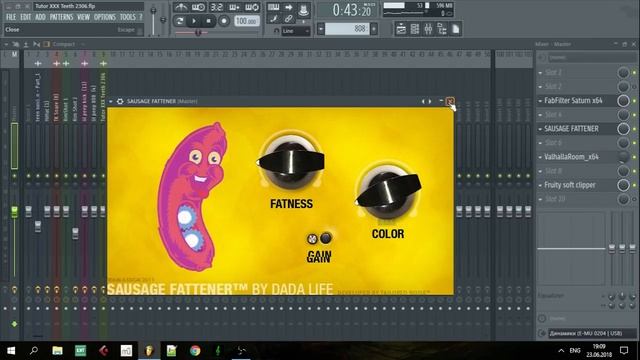Toggle the 3.2 countdown before recording

point(216,7)
